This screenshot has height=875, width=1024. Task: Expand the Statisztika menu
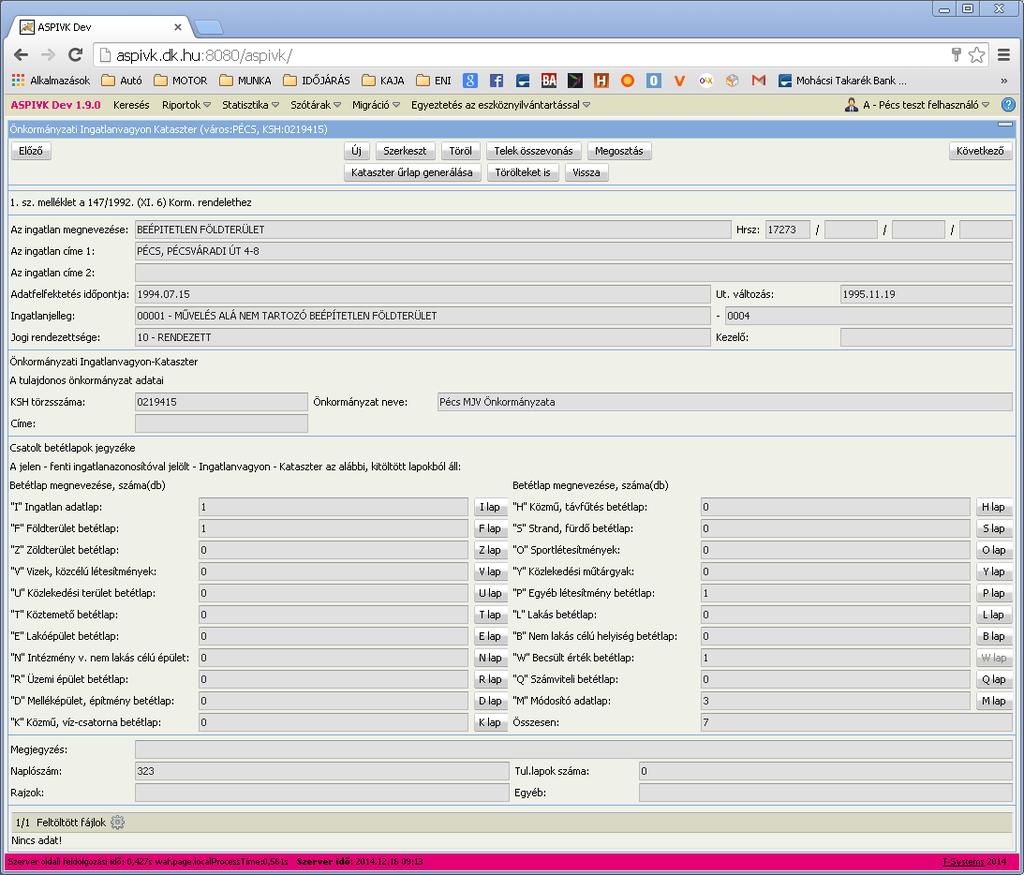point(250,104)
